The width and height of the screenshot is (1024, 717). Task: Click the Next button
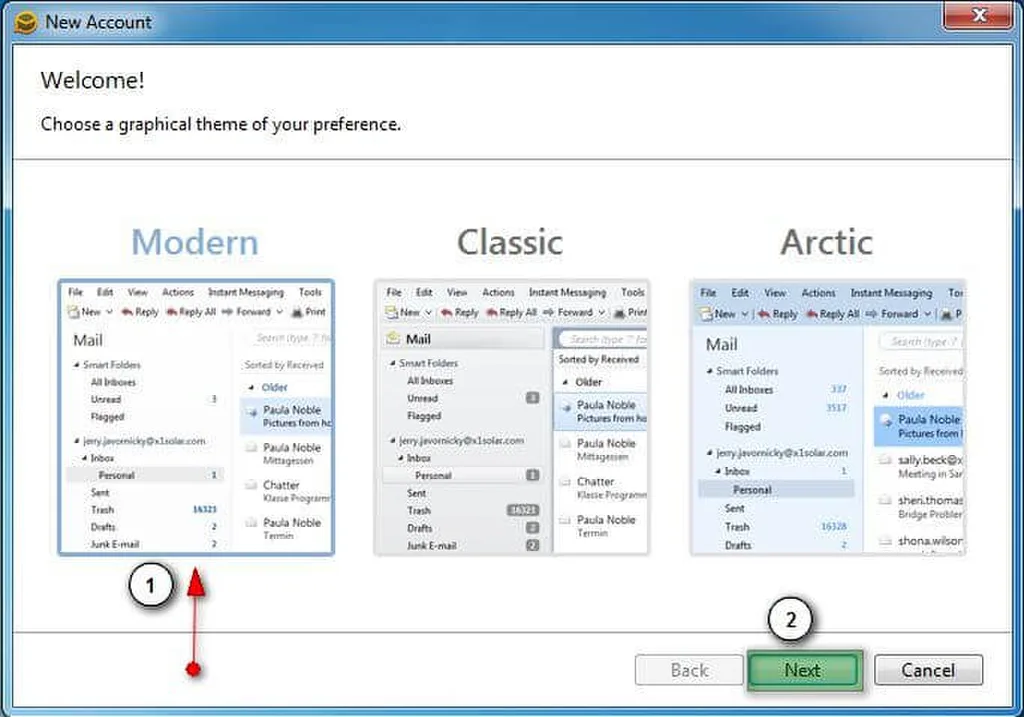803,670
